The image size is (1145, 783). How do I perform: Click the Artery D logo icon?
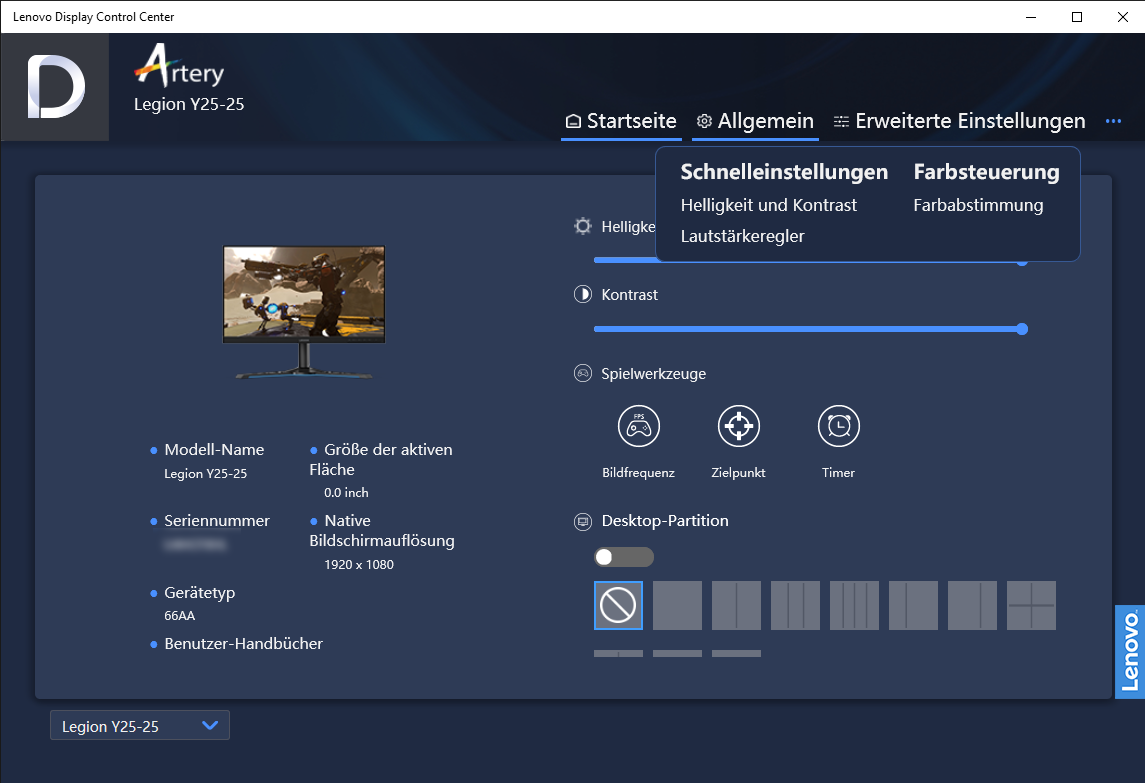[55, 87]
